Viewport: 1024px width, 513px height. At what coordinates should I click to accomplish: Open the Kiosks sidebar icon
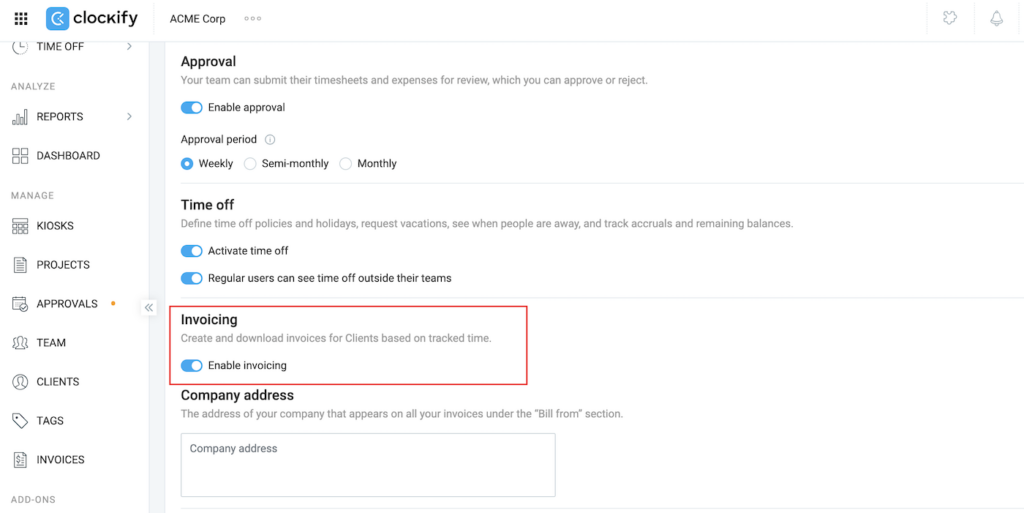click(x=20, y=226)
